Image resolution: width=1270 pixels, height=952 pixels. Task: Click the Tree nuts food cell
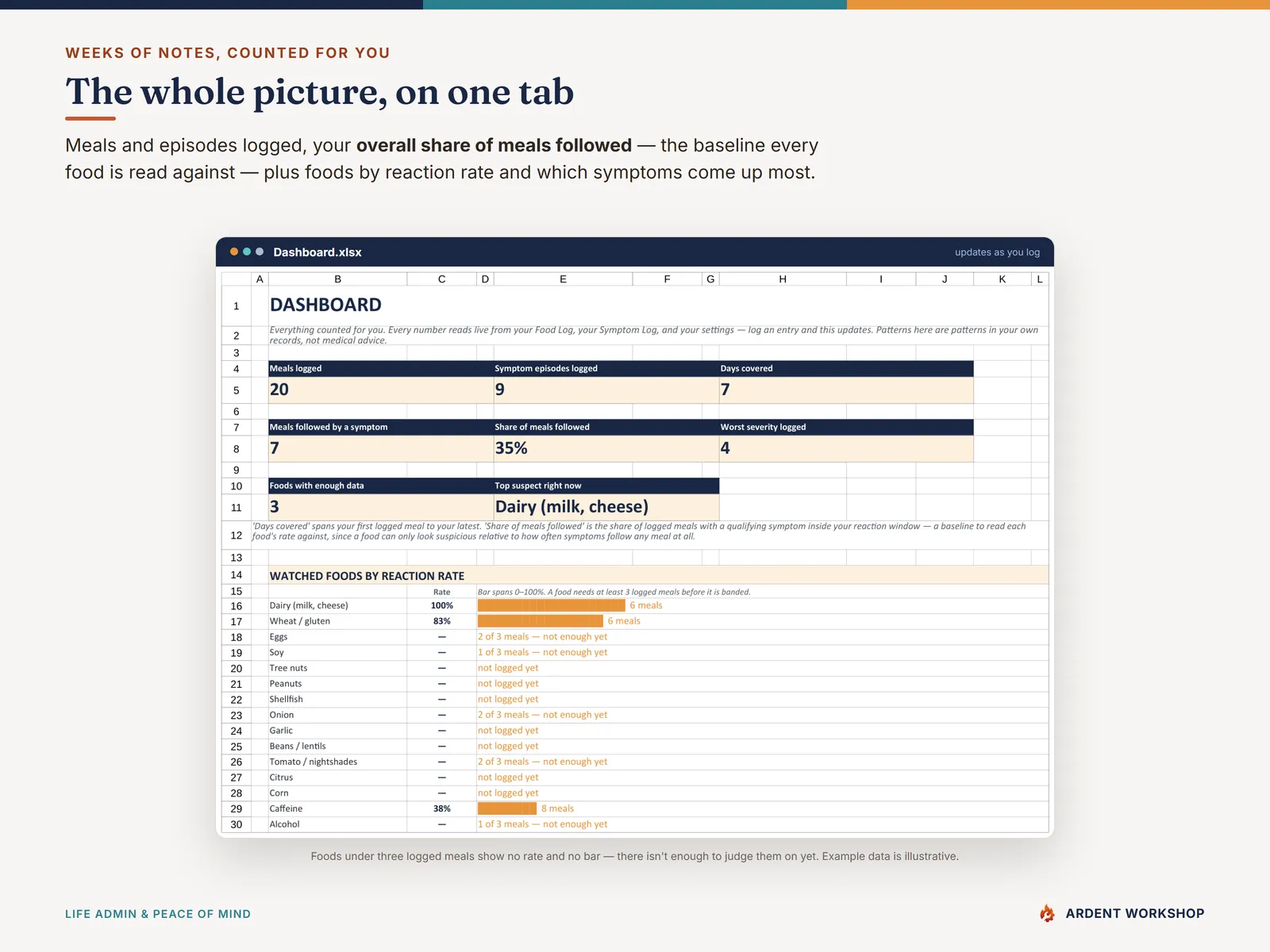337,668
